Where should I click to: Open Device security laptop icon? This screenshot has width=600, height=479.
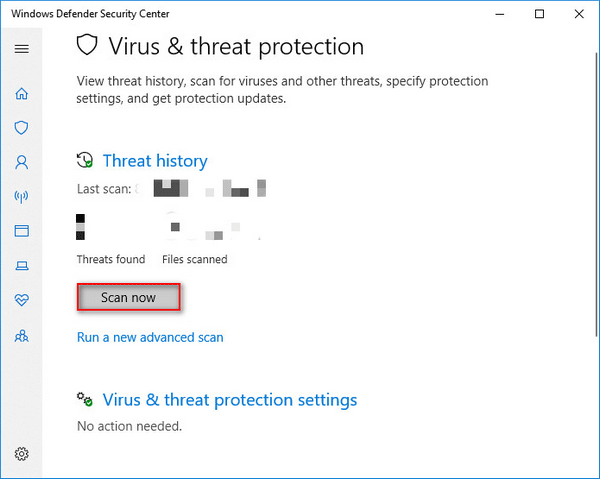pos(21,266)
